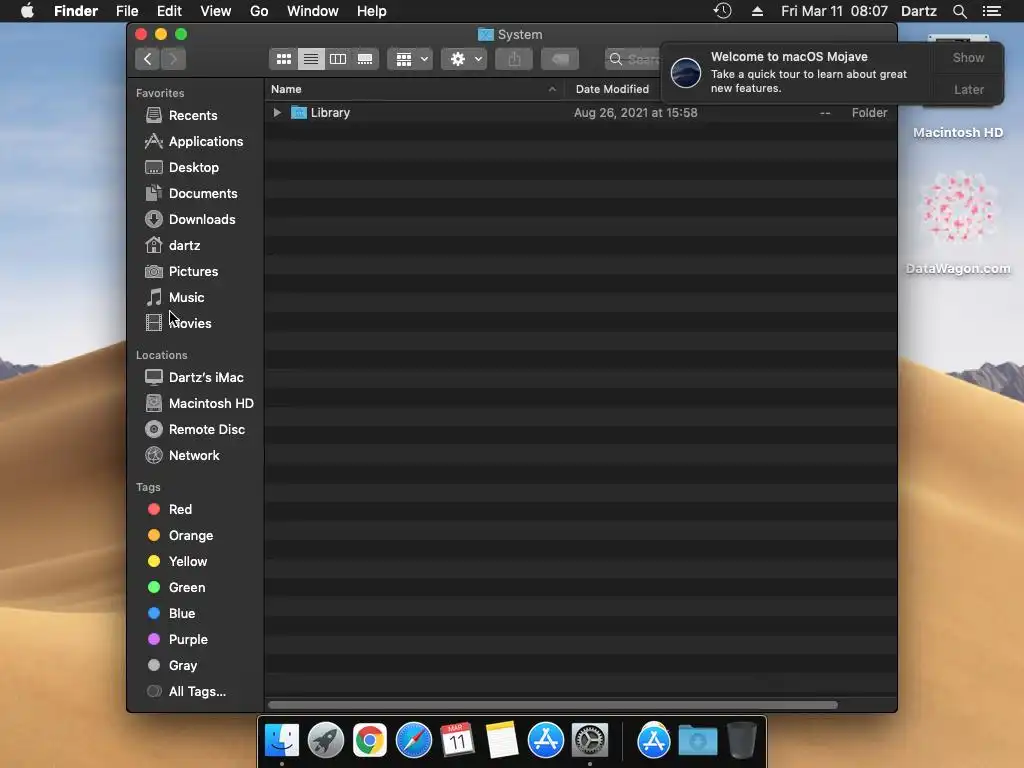The height and width of the screenshot is (768, 1024).
Task: Open the dartz home folder
Action: tap(184, 246)
